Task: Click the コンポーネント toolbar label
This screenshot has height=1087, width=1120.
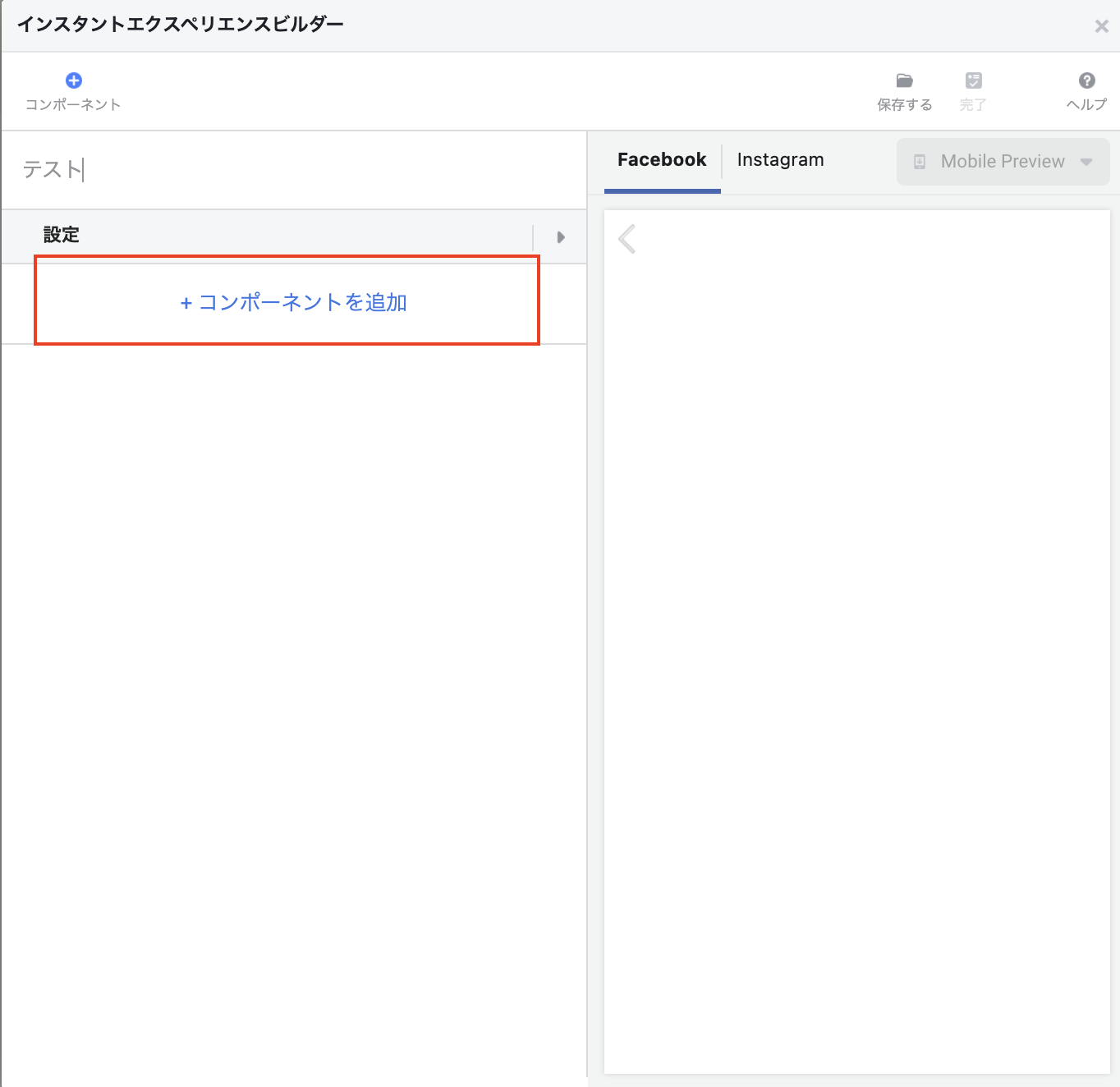Action: point(73,104)
